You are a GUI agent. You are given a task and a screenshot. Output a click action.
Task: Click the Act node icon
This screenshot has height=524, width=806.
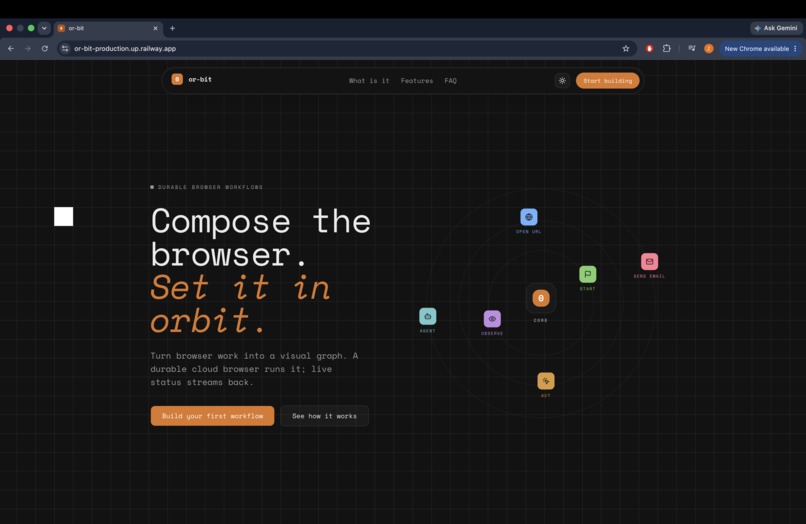546,381
